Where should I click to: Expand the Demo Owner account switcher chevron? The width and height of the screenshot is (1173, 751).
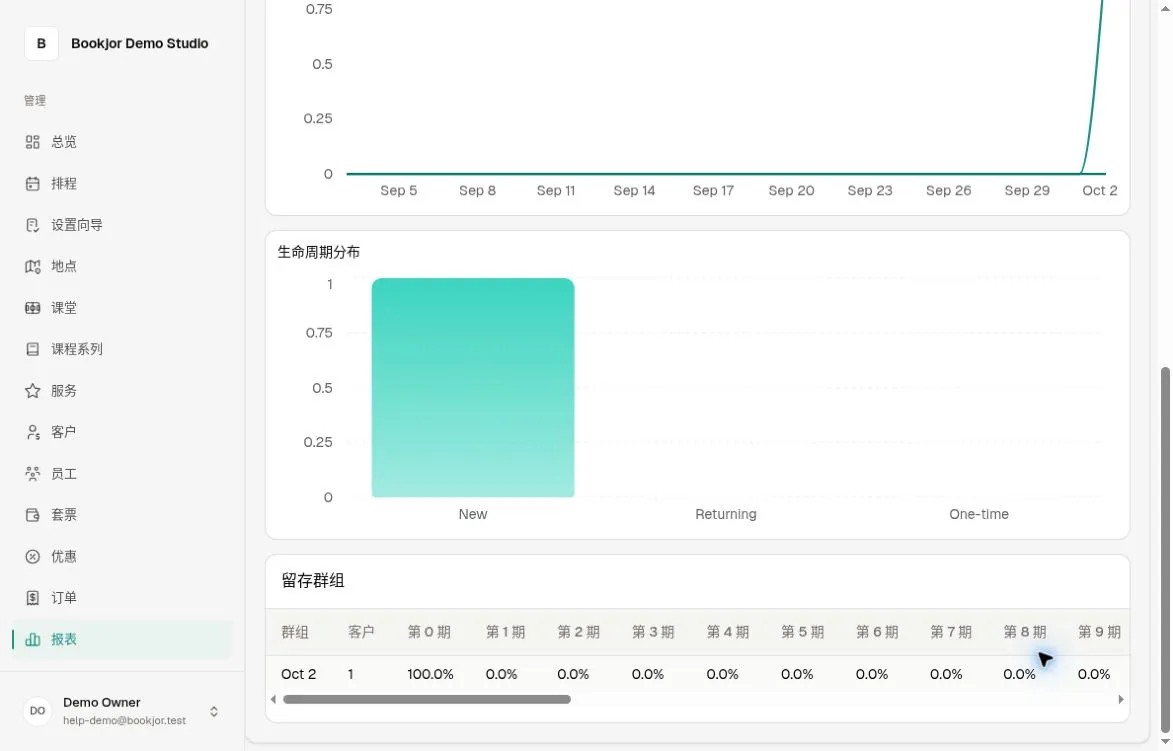coord(214,711)
